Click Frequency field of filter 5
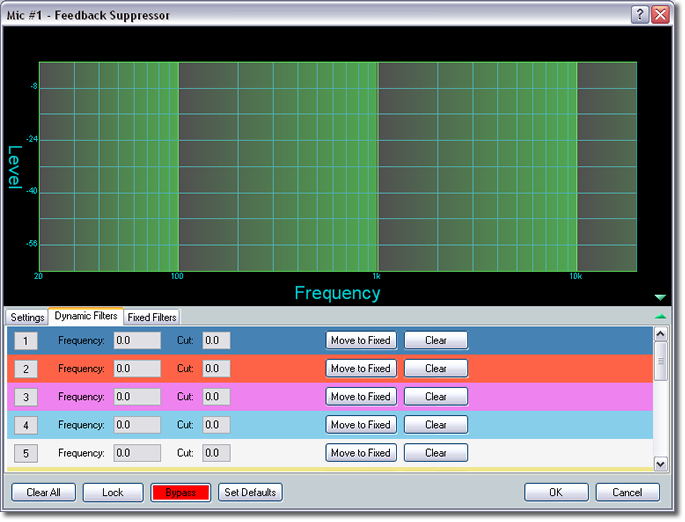Screen dimensions: 685x522 pyautogui.click(x=137, y=453)
